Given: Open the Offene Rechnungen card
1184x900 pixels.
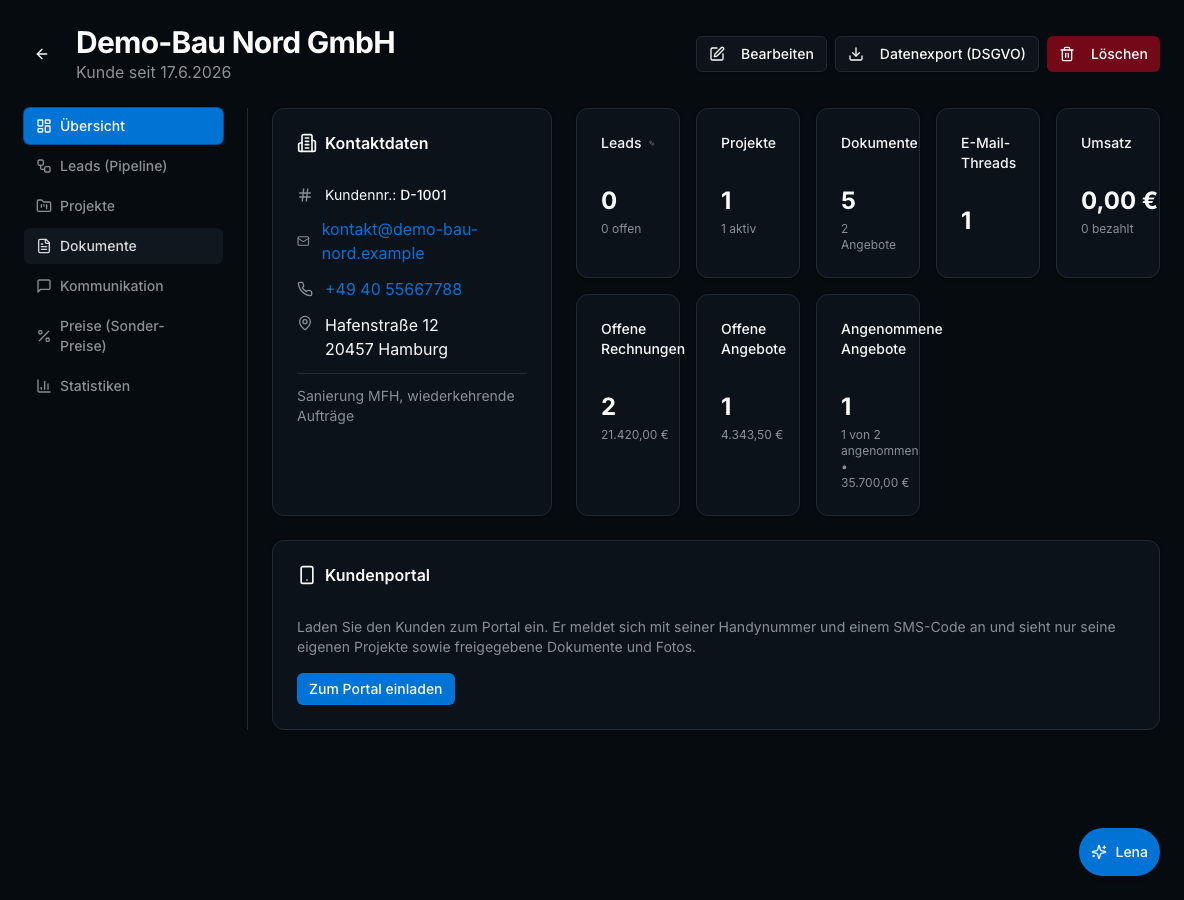Looking at the screenshot, I should pyautogui.click(x=627, y=405).
